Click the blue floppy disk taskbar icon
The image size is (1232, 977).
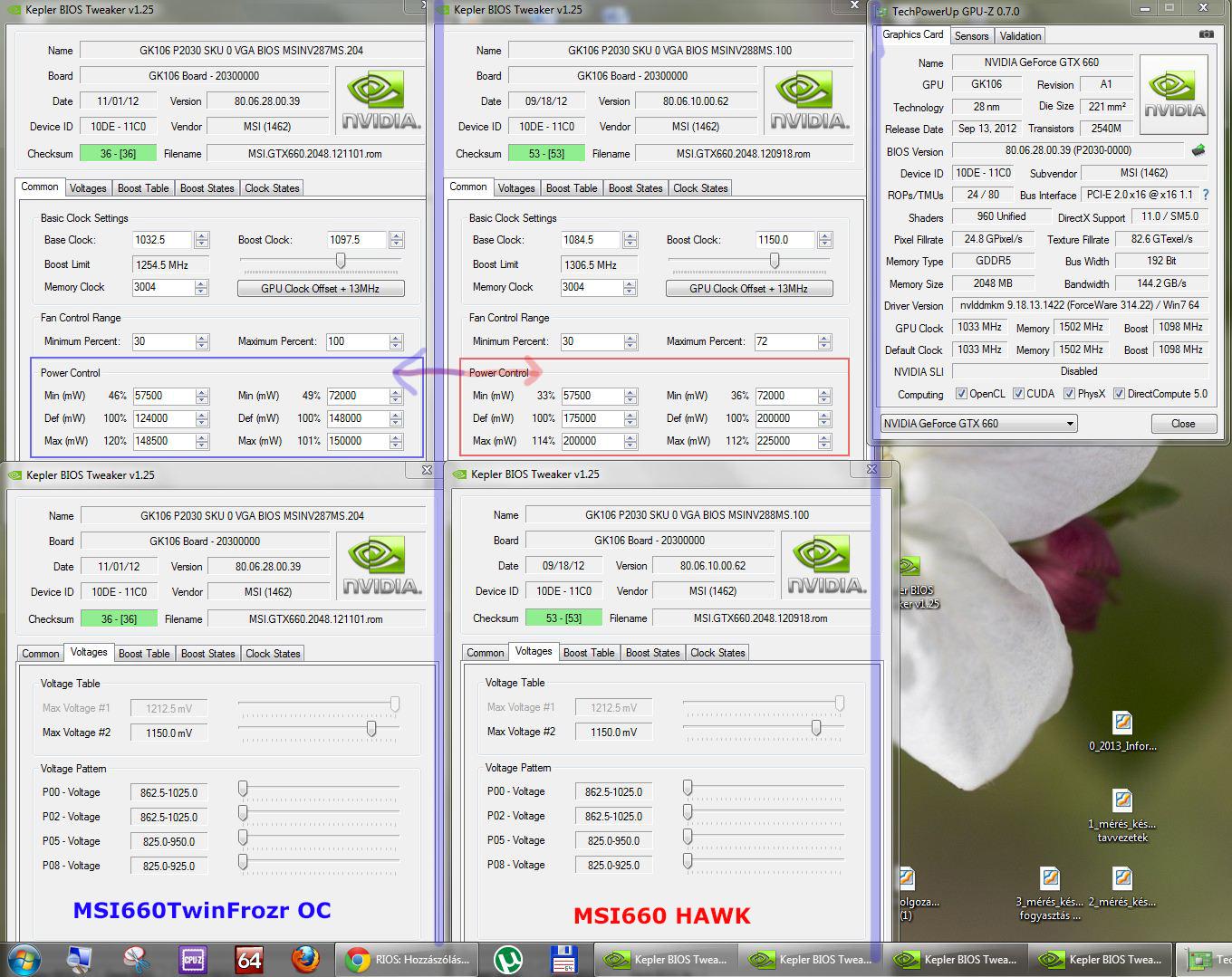[564, 960]
